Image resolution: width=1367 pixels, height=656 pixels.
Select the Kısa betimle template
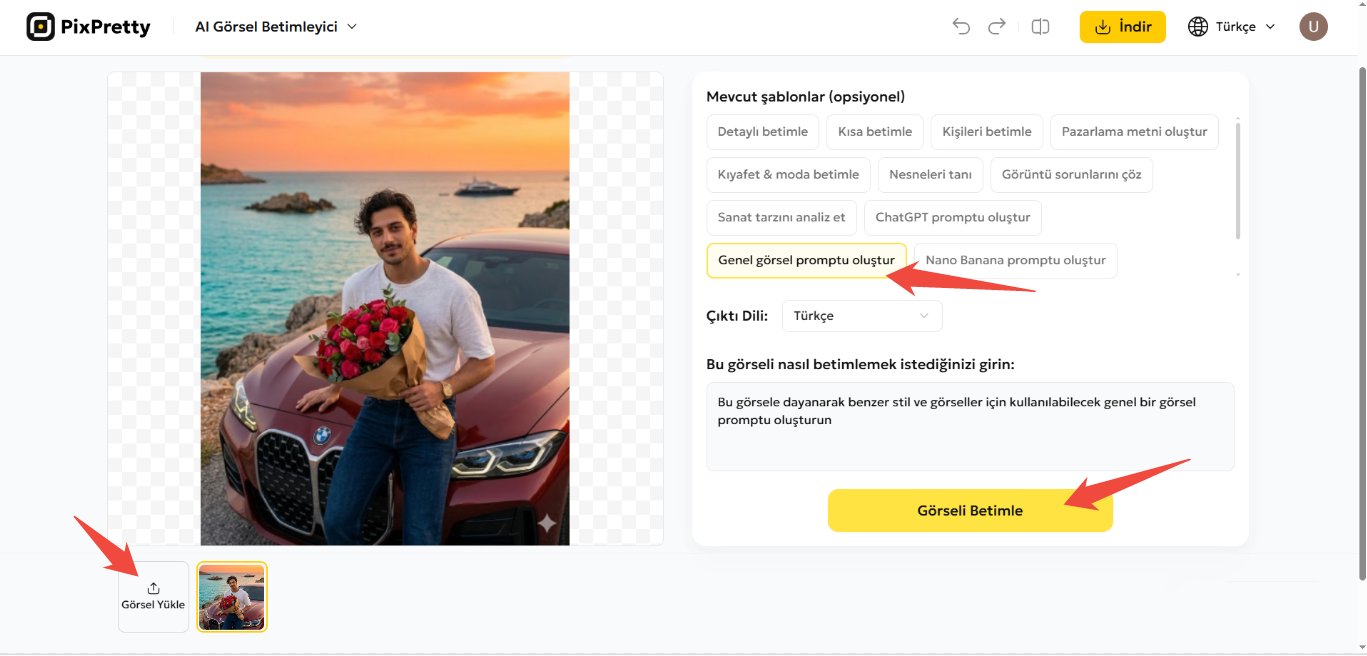click(874, 131)
